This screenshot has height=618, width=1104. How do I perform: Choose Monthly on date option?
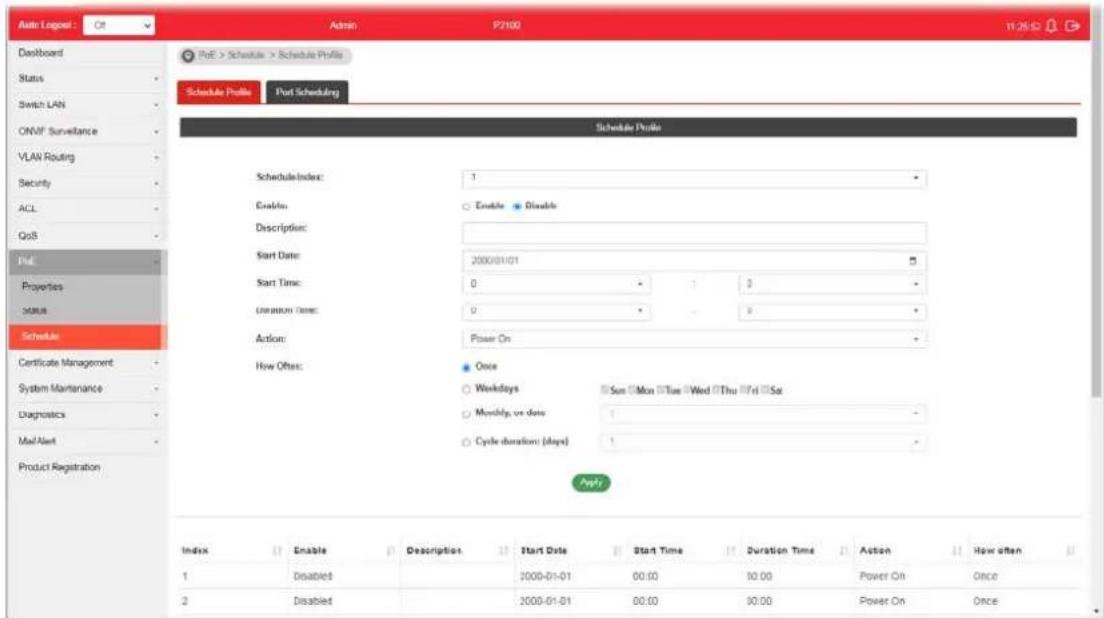click(466, 414)
